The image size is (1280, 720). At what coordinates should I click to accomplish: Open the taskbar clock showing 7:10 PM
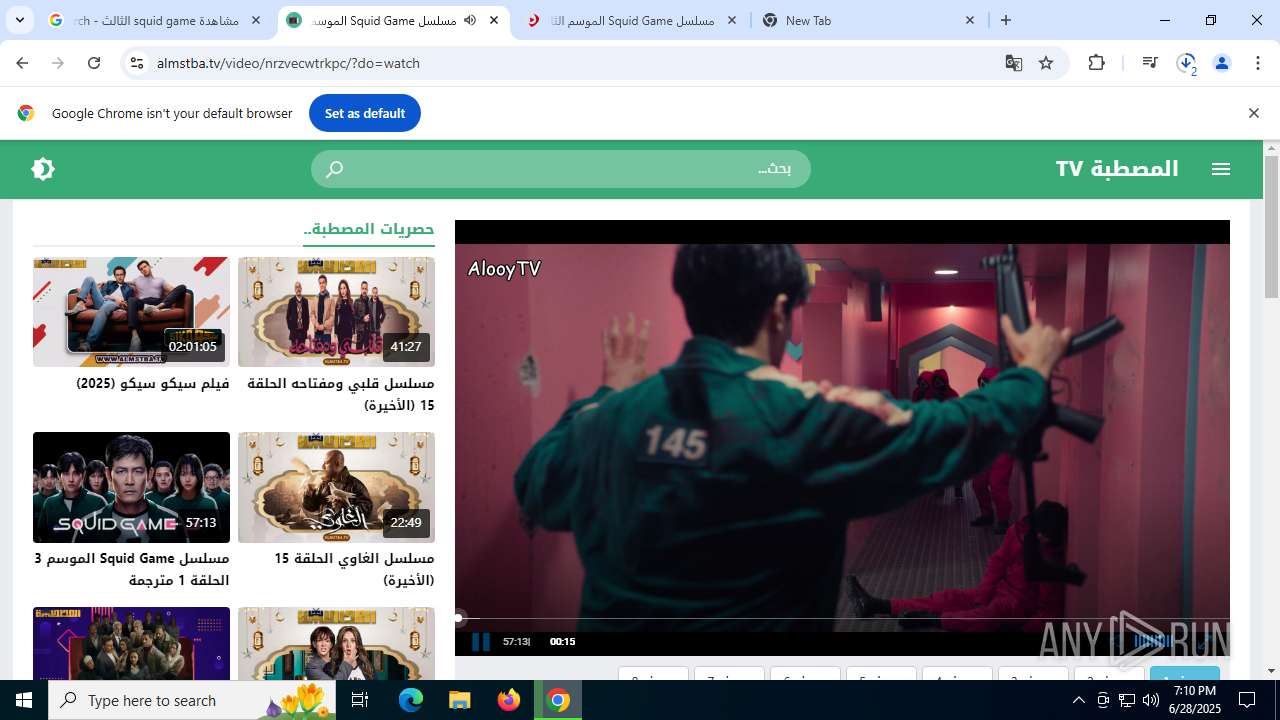[1194, 700]
